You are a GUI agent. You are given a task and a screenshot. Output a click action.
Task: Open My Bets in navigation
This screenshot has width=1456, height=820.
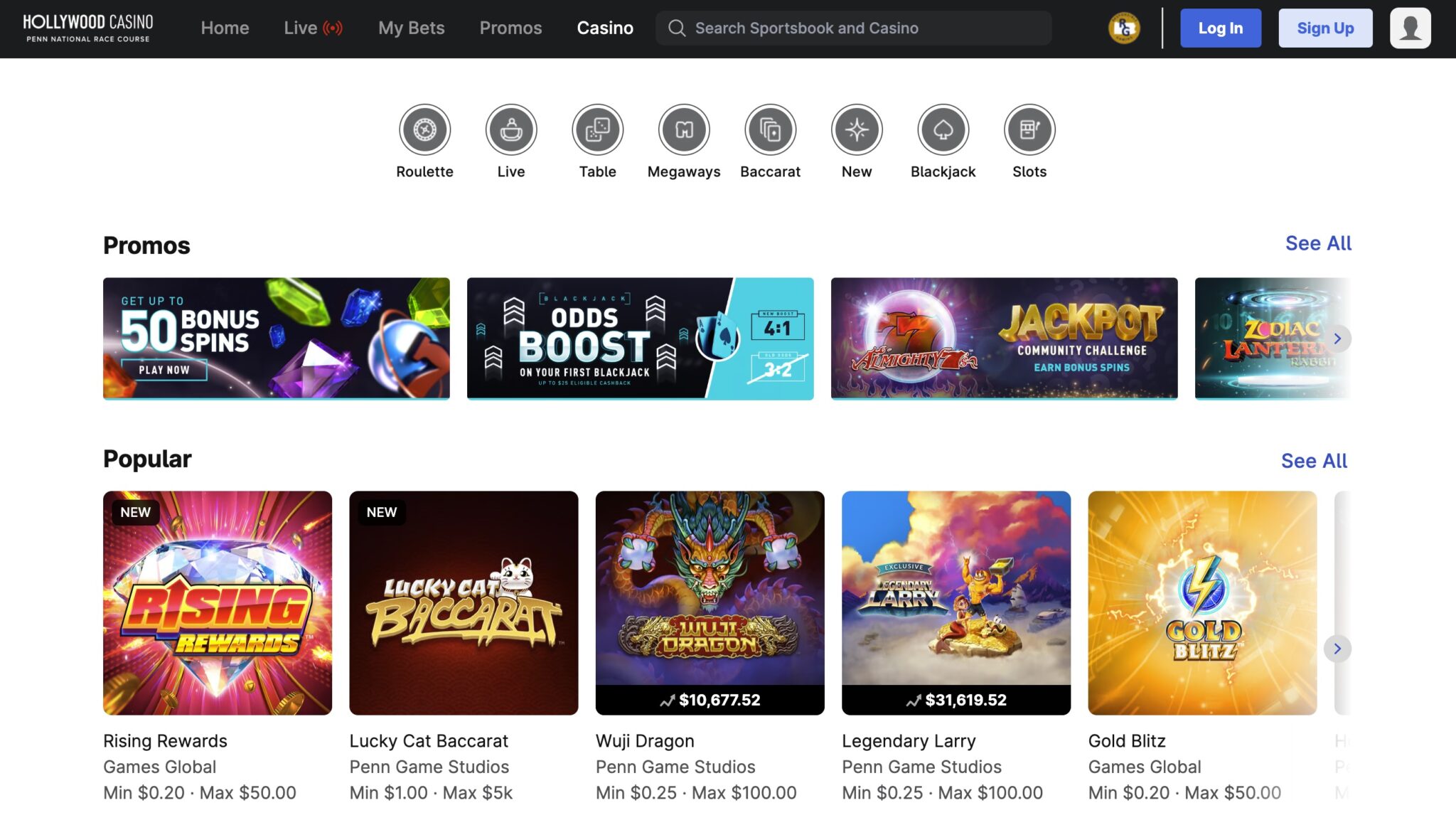point(411,28)
